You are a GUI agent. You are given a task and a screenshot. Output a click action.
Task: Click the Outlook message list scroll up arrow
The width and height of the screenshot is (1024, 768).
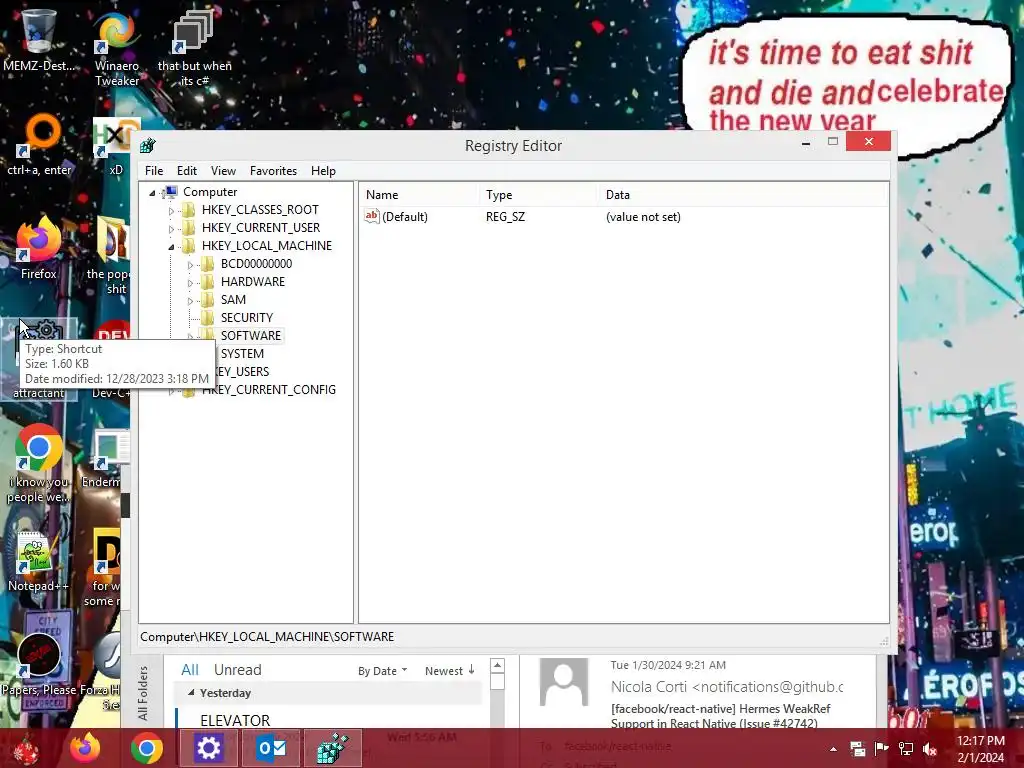click(497, 665)
